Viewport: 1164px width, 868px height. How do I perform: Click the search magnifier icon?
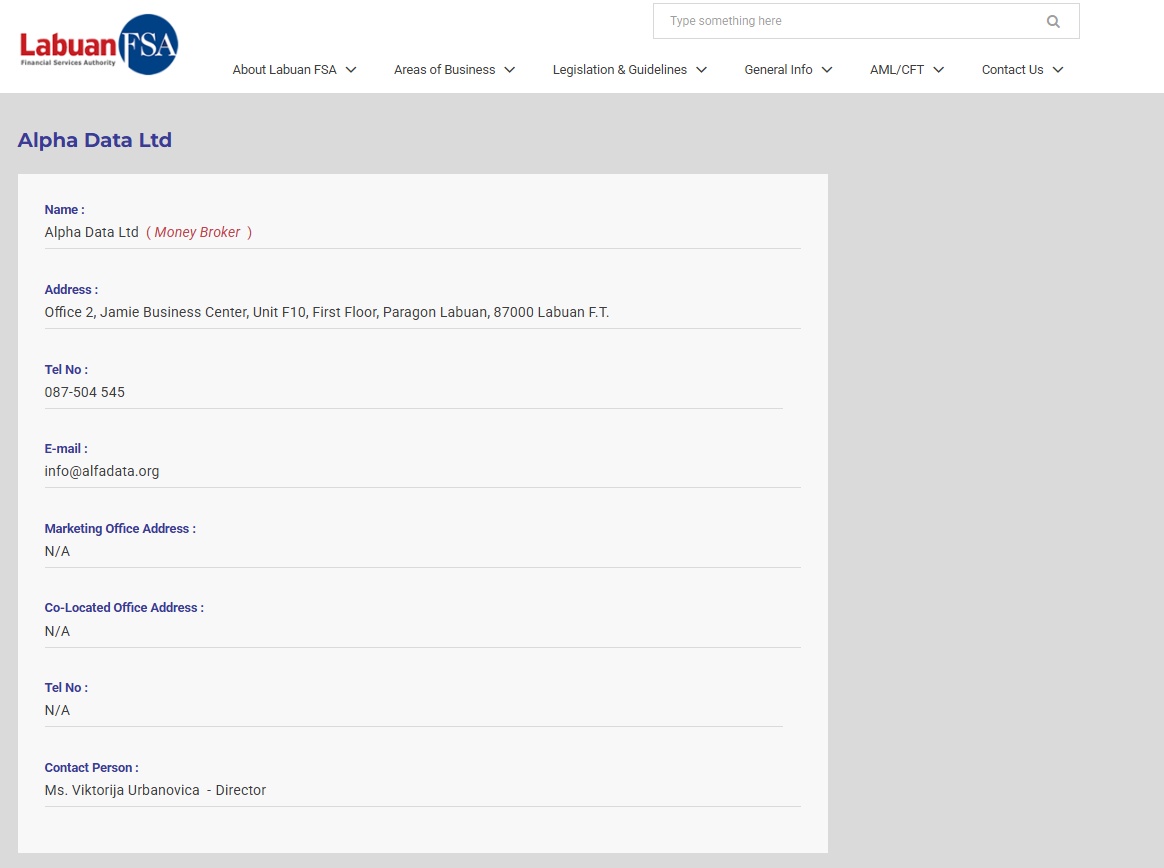[x=1053, y=22]
